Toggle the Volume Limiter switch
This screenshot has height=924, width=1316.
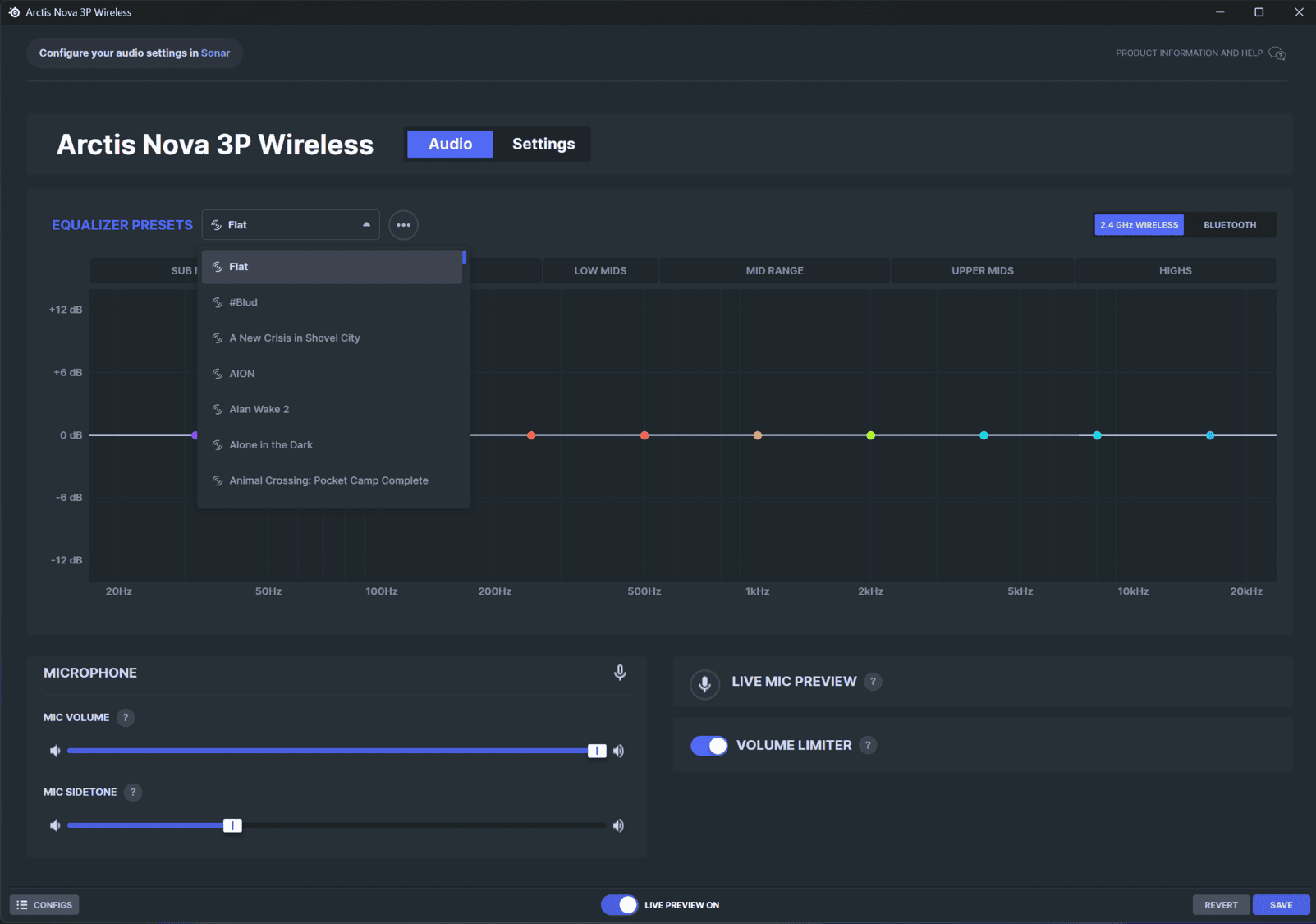[x=709, y=746]
